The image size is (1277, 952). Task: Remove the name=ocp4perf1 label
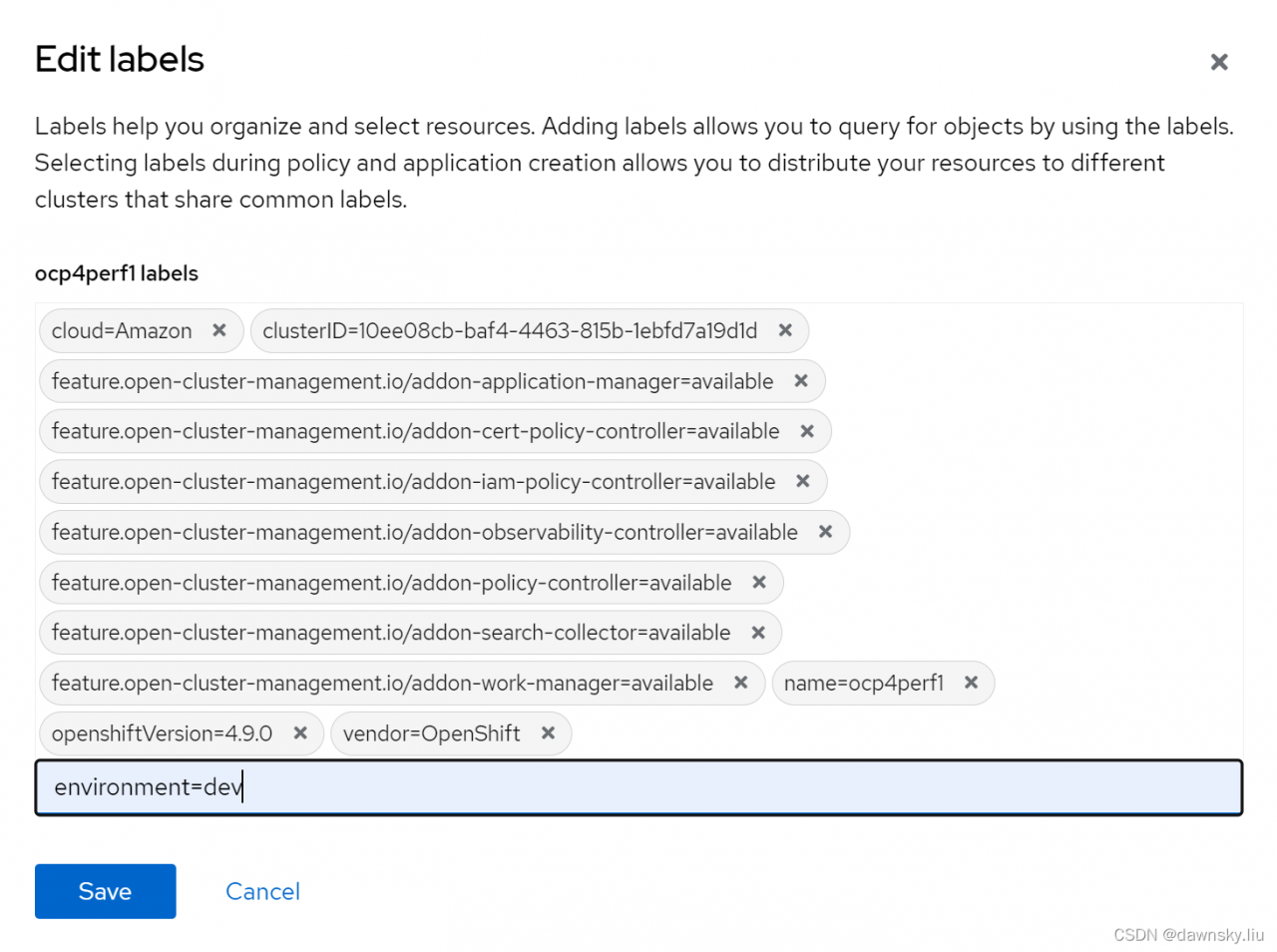[x=971, y=683]
